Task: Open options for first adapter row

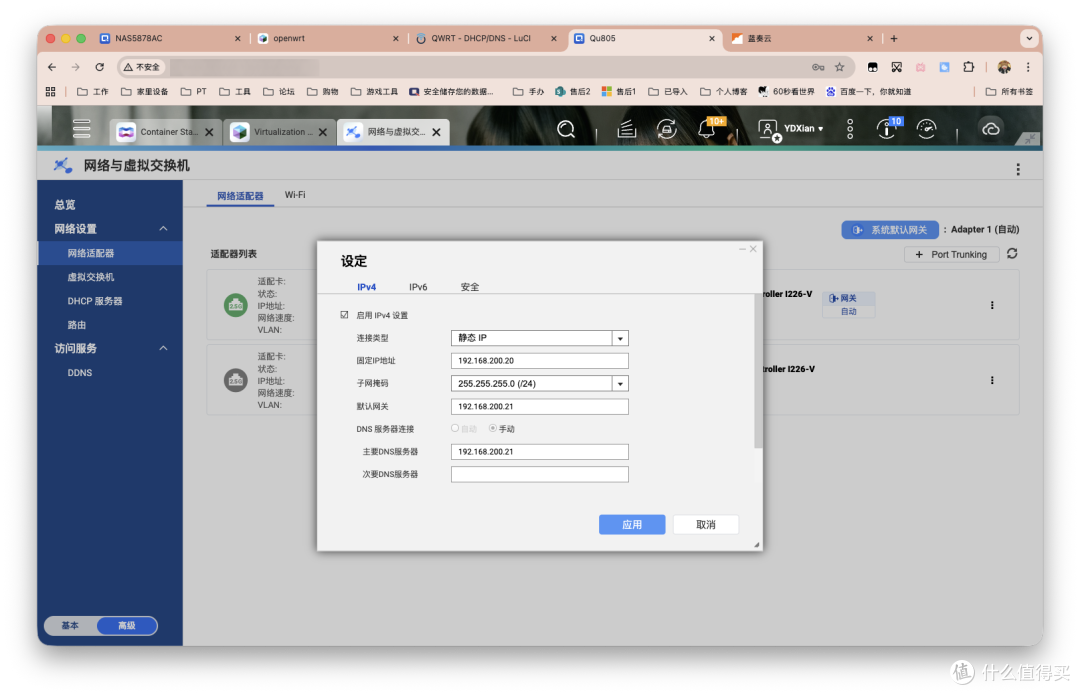Action: pos(992,305)
